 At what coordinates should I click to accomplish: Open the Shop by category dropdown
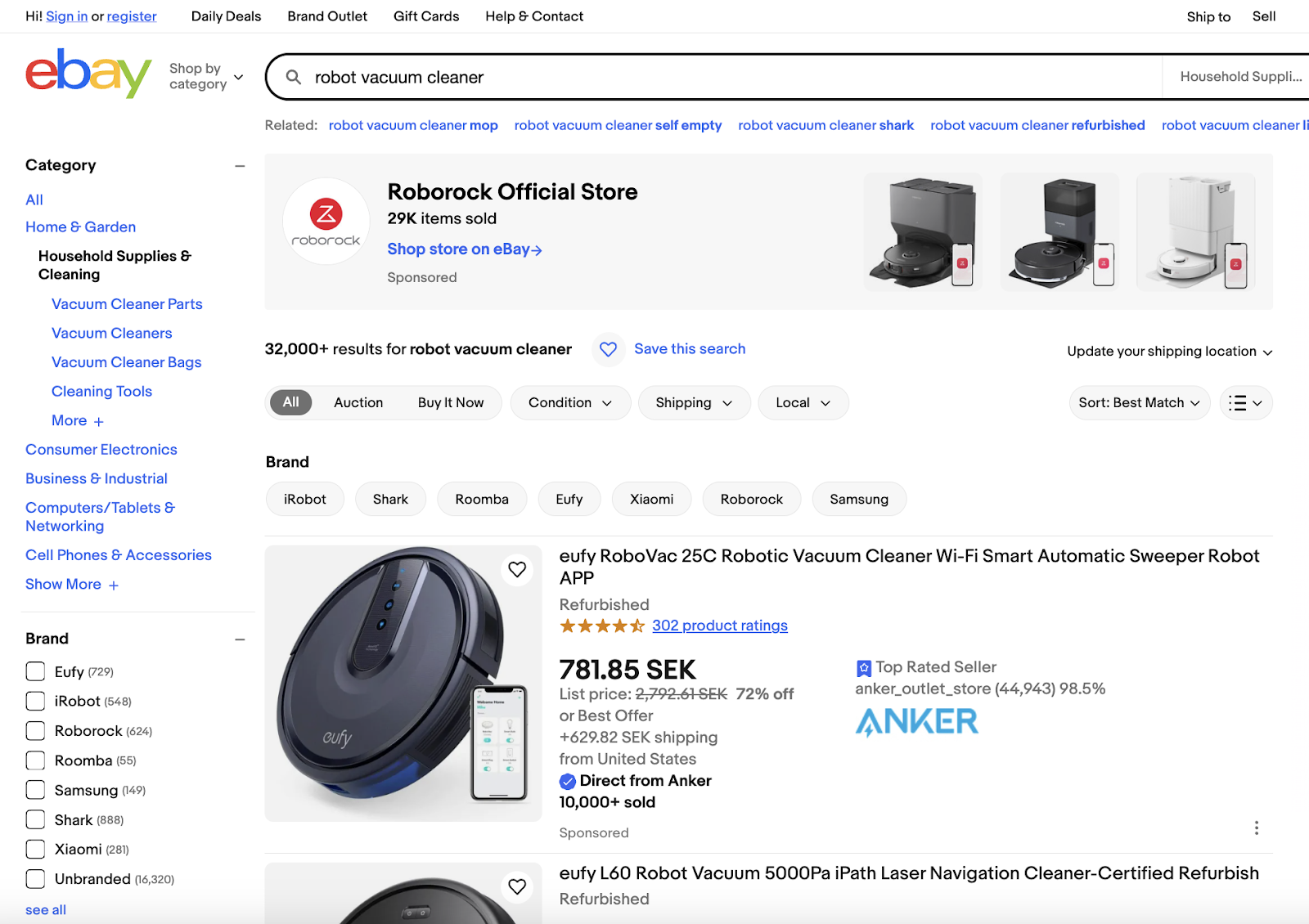pos(206,76)
